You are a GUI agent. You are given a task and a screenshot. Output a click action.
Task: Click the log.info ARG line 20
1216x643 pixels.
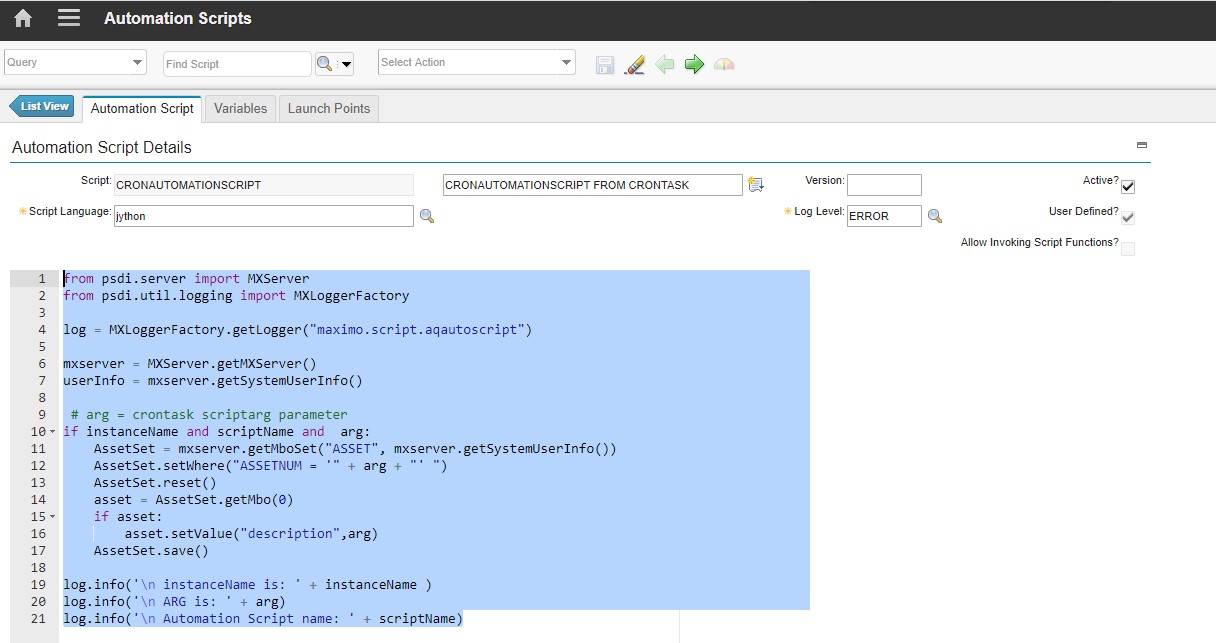(175, 601)
